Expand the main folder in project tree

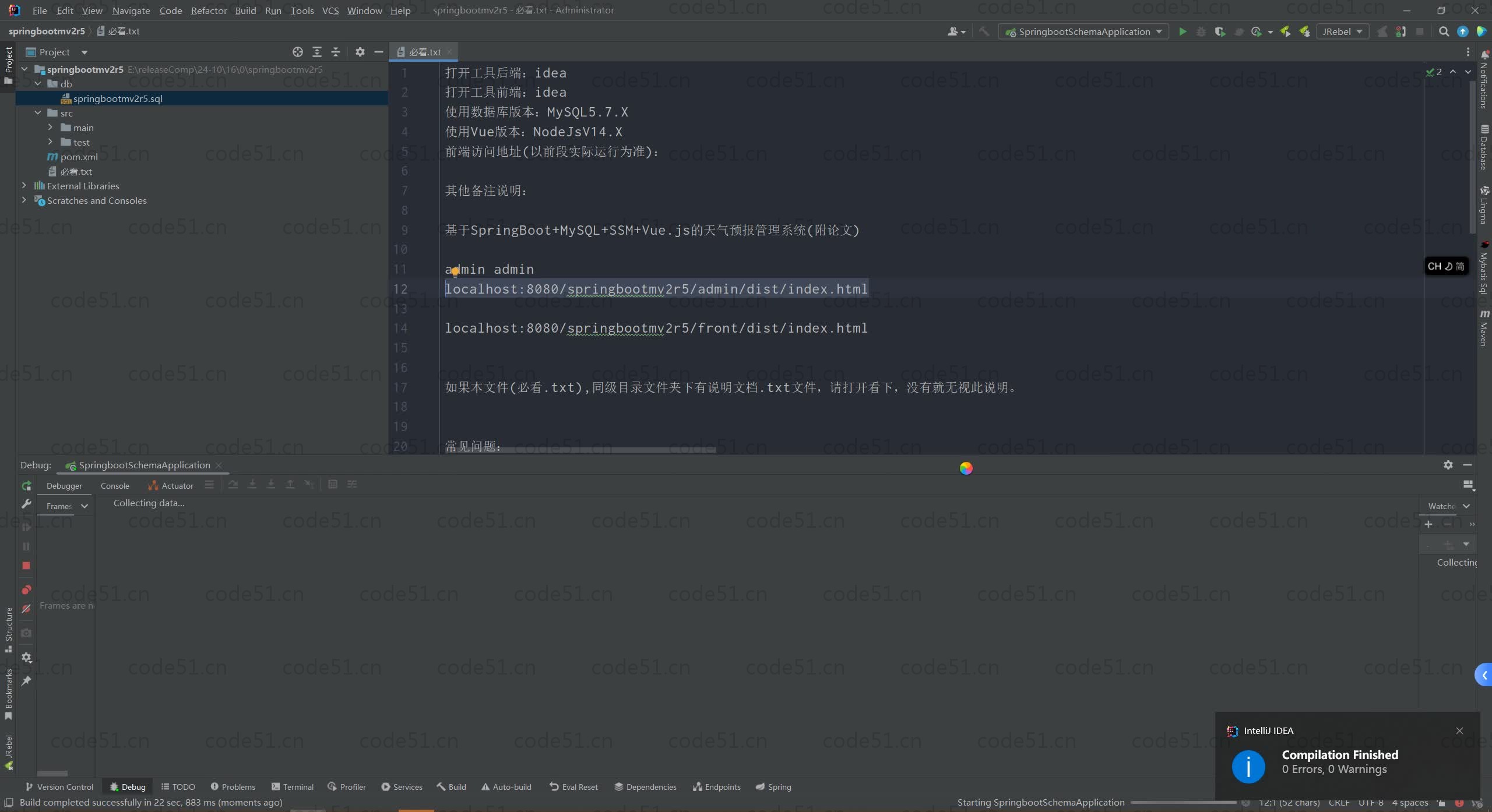pyautogui.click(x=50, y=128)
